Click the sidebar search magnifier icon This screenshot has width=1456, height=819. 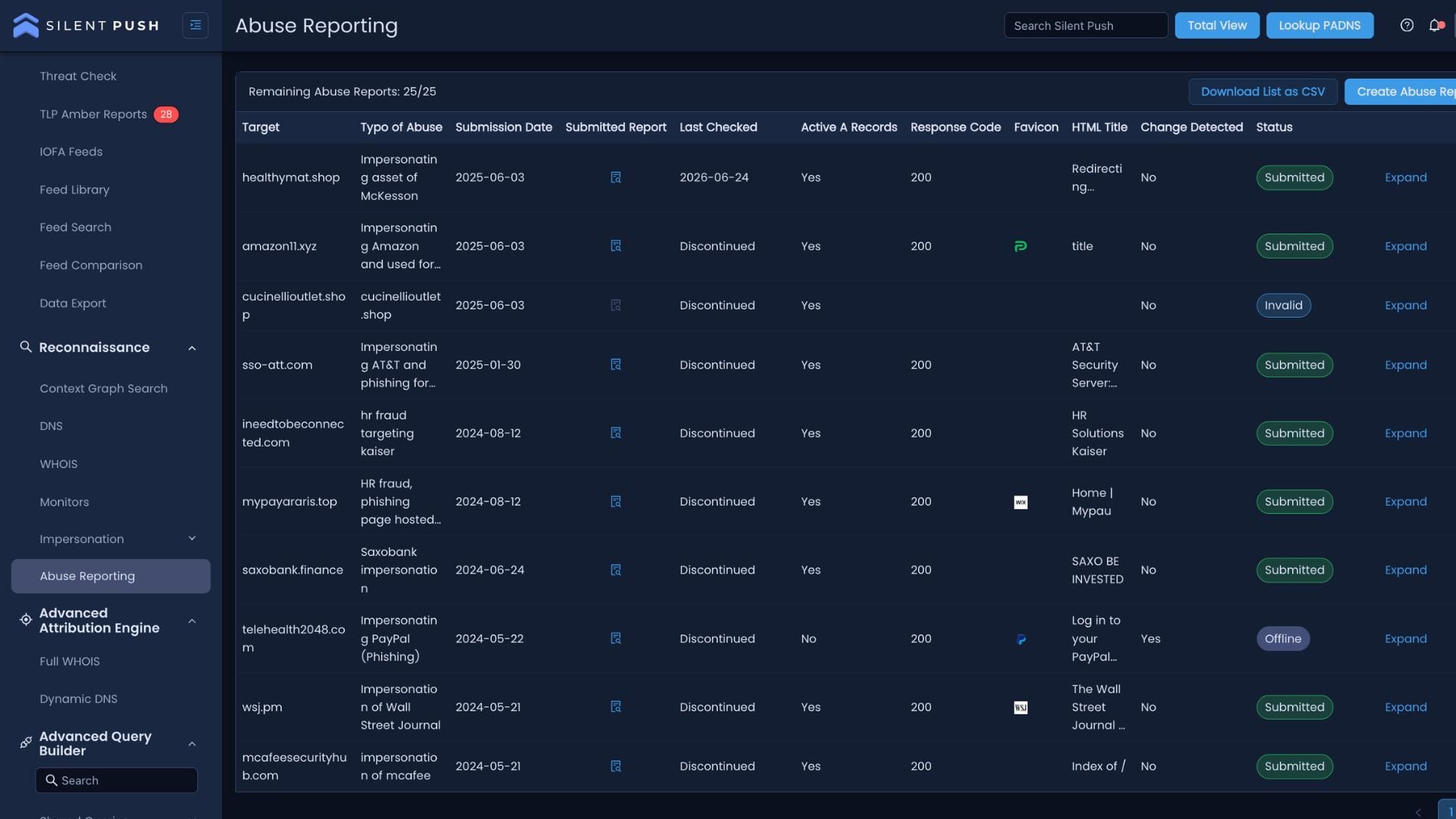52,780
